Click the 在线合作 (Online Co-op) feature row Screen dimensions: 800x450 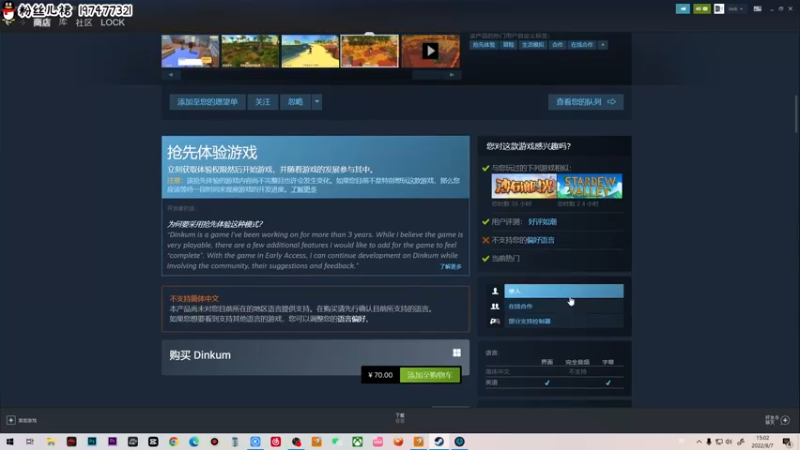point(563,306)
